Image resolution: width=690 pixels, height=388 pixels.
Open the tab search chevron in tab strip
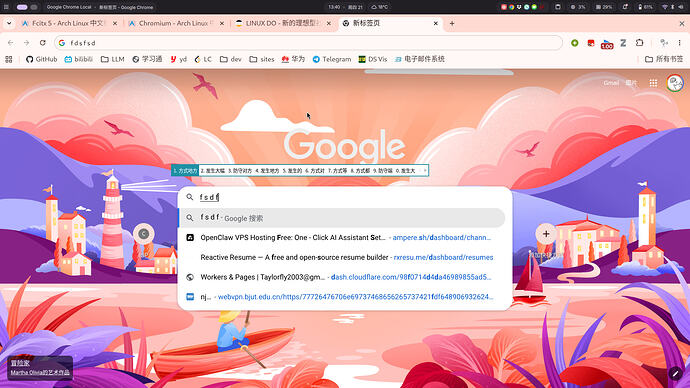[9, 23]
